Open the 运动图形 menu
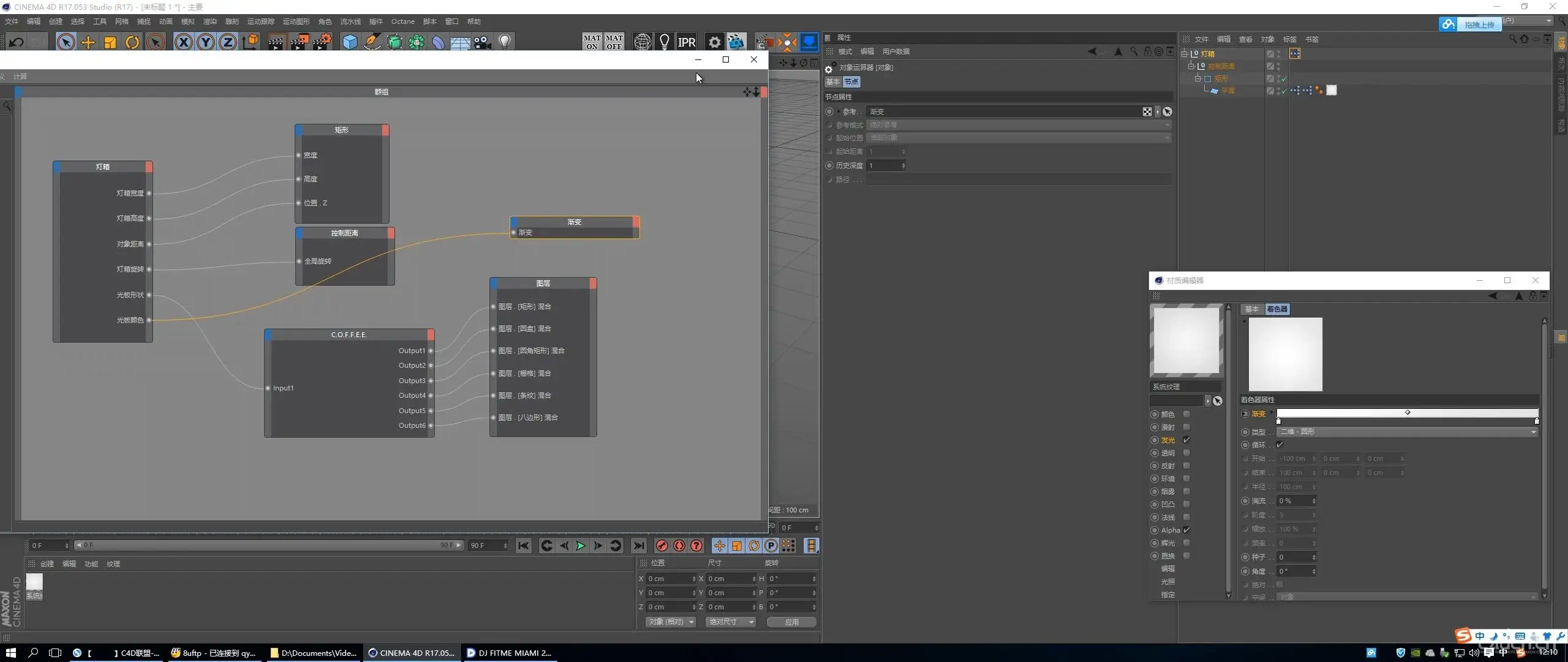 pyautogui.click(x=296, y=21)
